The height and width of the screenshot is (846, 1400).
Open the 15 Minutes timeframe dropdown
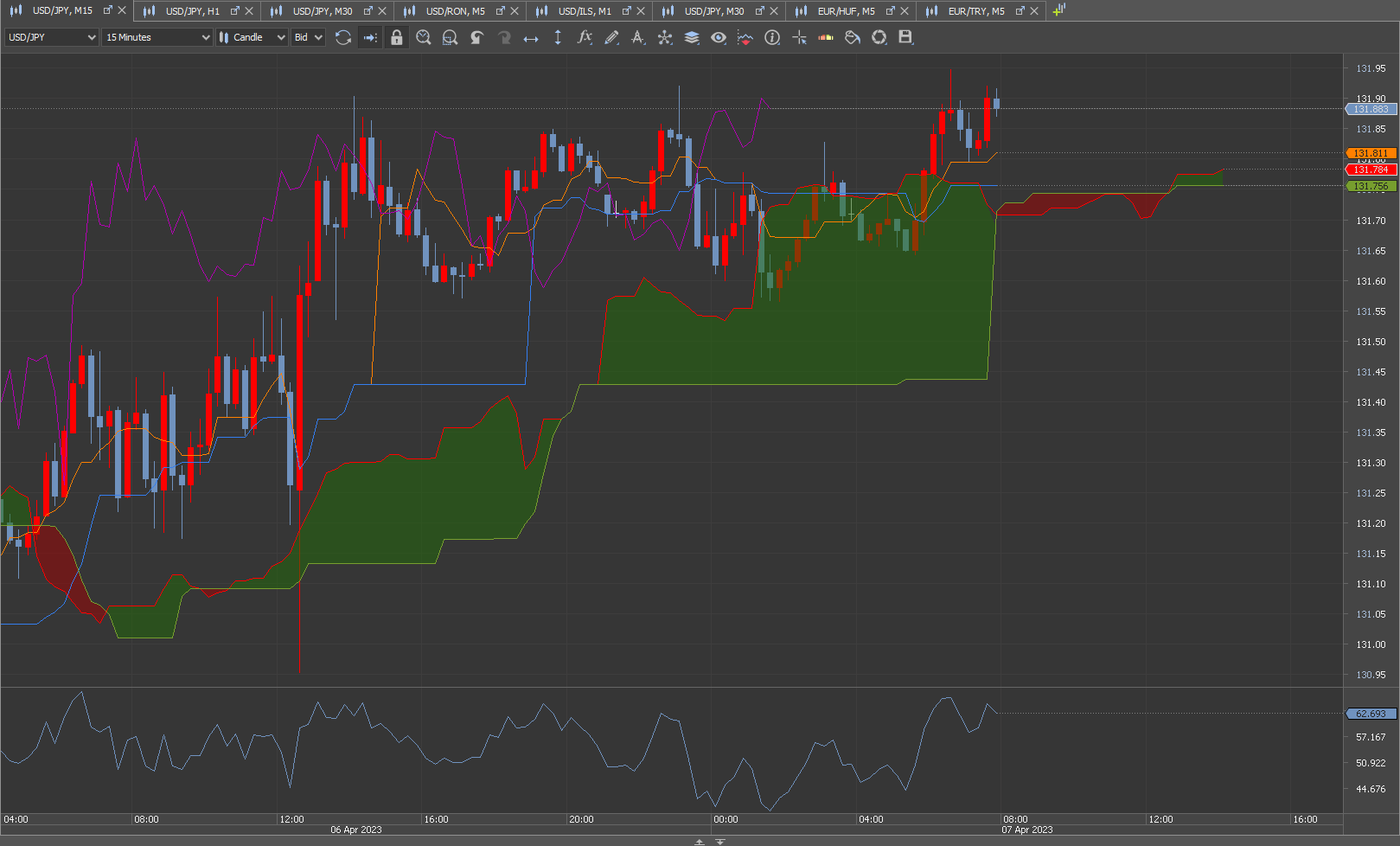pyautogui.click(x=157, y=37)
